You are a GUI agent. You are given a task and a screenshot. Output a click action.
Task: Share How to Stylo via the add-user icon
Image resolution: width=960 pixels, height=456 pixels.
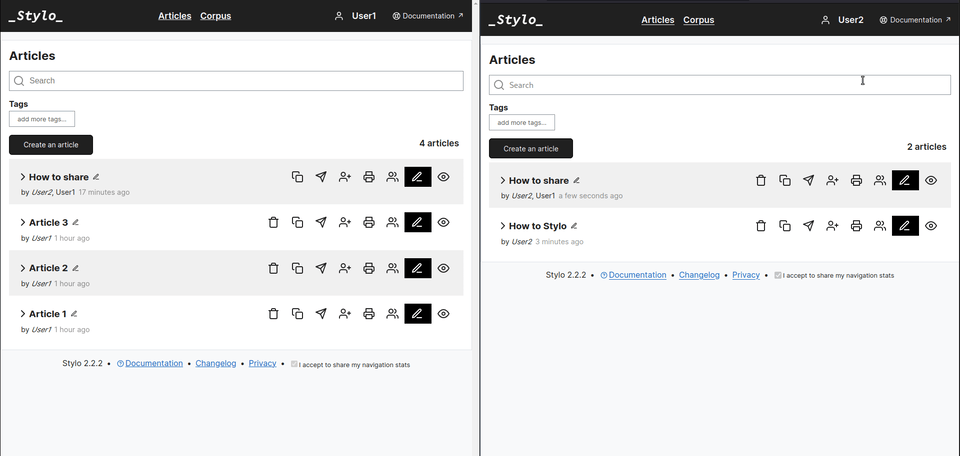[832, 226]
